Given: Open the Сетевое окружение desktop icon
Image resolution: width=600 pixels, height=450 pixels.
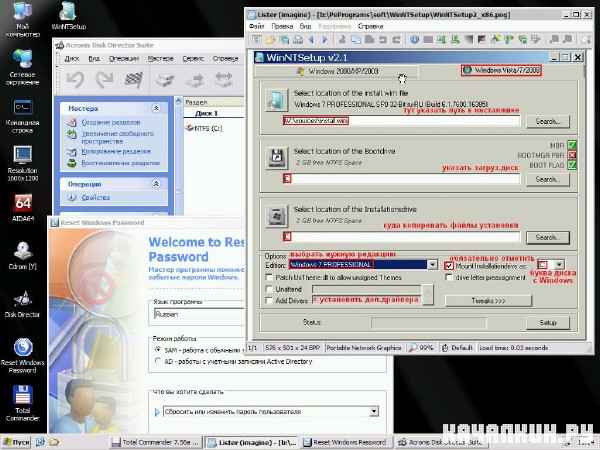Looking at the screenshot, I should [23, 67].
